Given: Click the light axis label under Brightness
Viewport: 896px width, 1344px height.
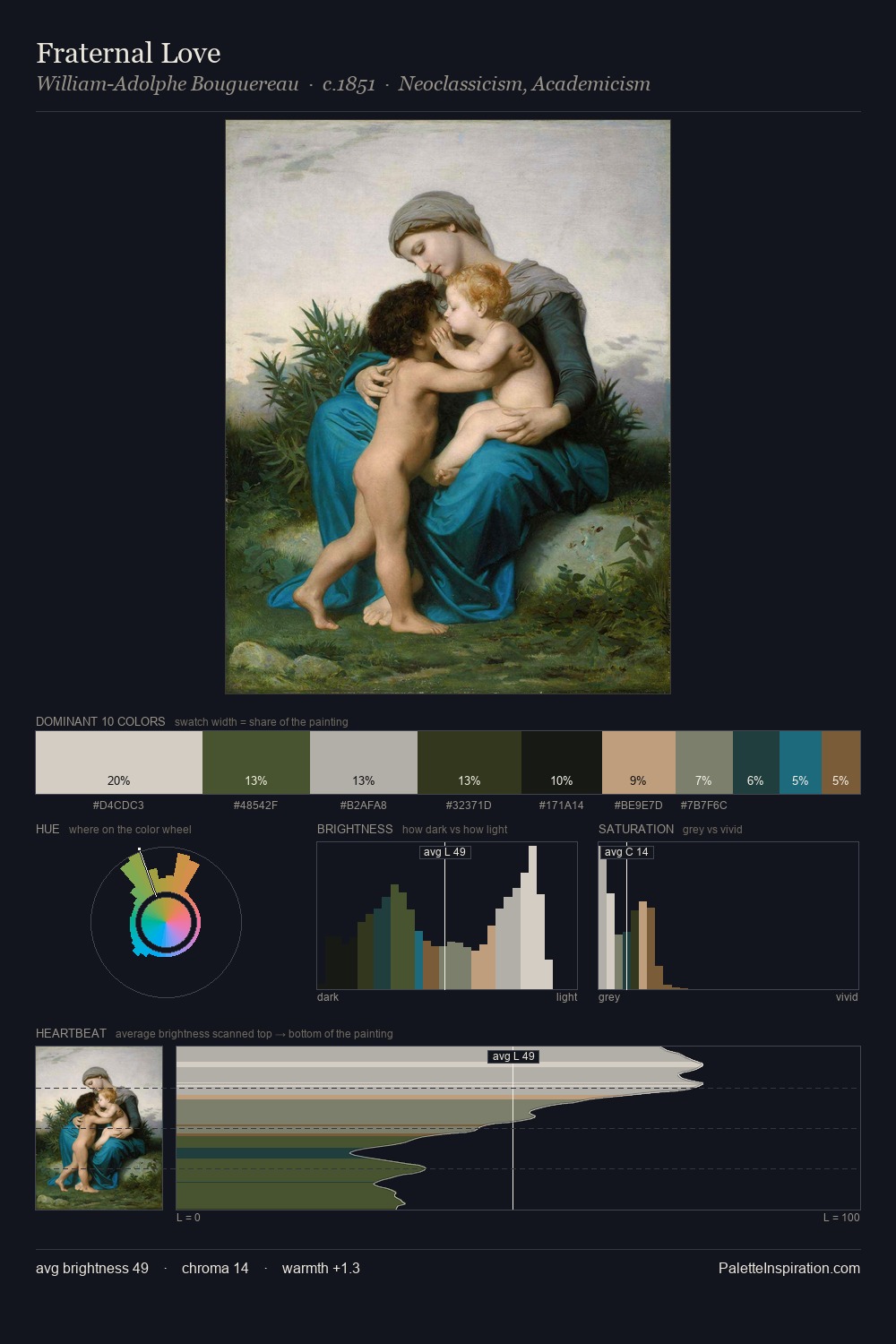Looking at the screenshot, I should coord(567,997).
